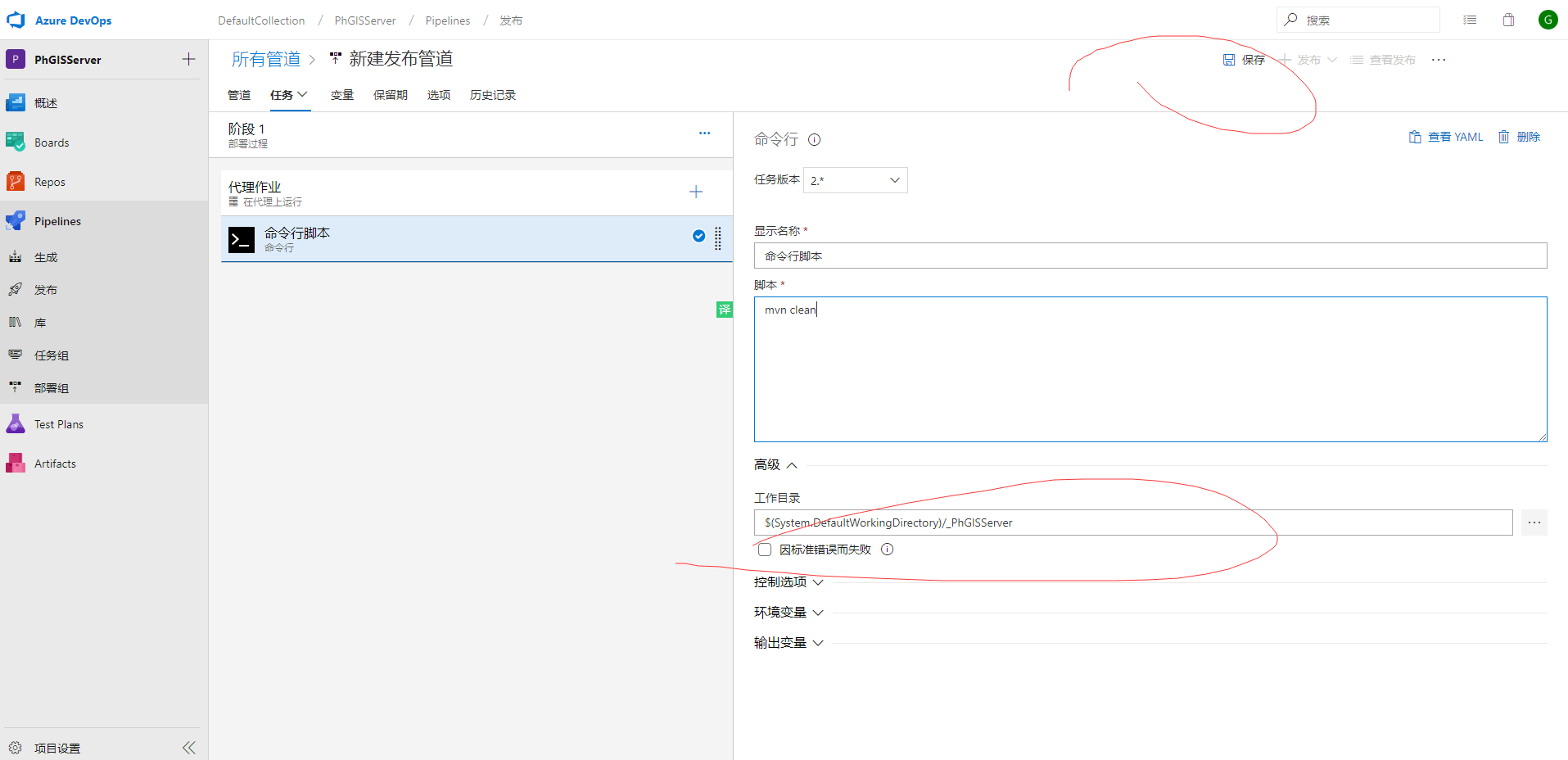Viewport: 1568px width, 760px height.
Task: Toggle the 因标准错误而失败 checkbox
Action: click(x=765, y=550)
